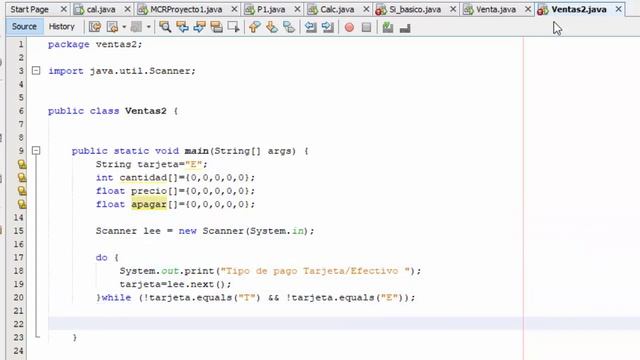
Task: Click "Scanner lee = new Scanner" line
Action: pyautogui.click(x=205, y=231)
